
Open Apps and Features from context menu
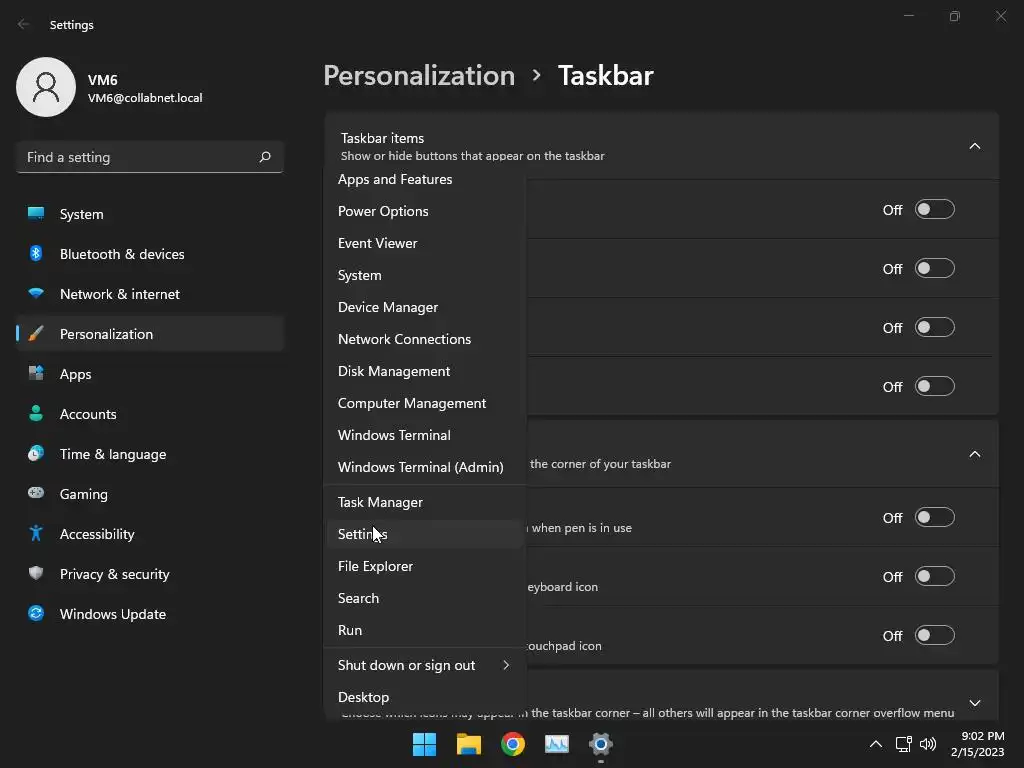tap(424, 179)
